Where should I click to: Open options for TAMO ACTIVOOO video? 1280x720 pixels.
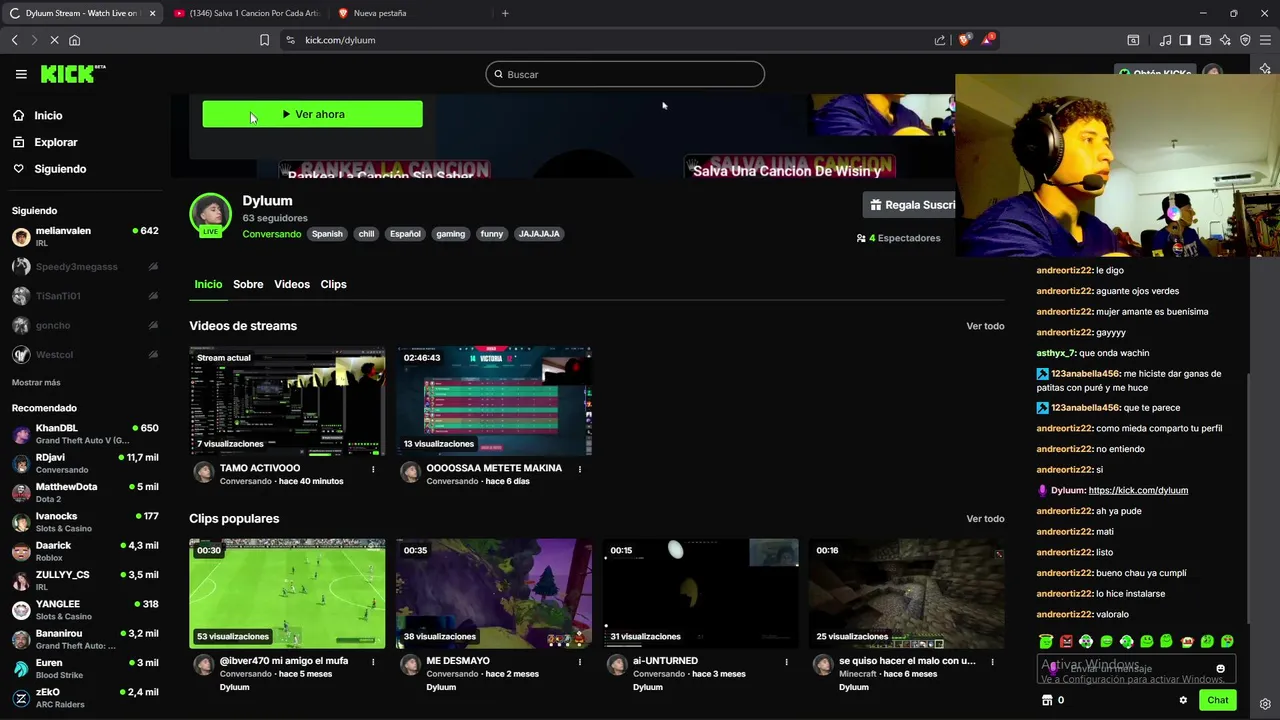click(x=373, y=469)
